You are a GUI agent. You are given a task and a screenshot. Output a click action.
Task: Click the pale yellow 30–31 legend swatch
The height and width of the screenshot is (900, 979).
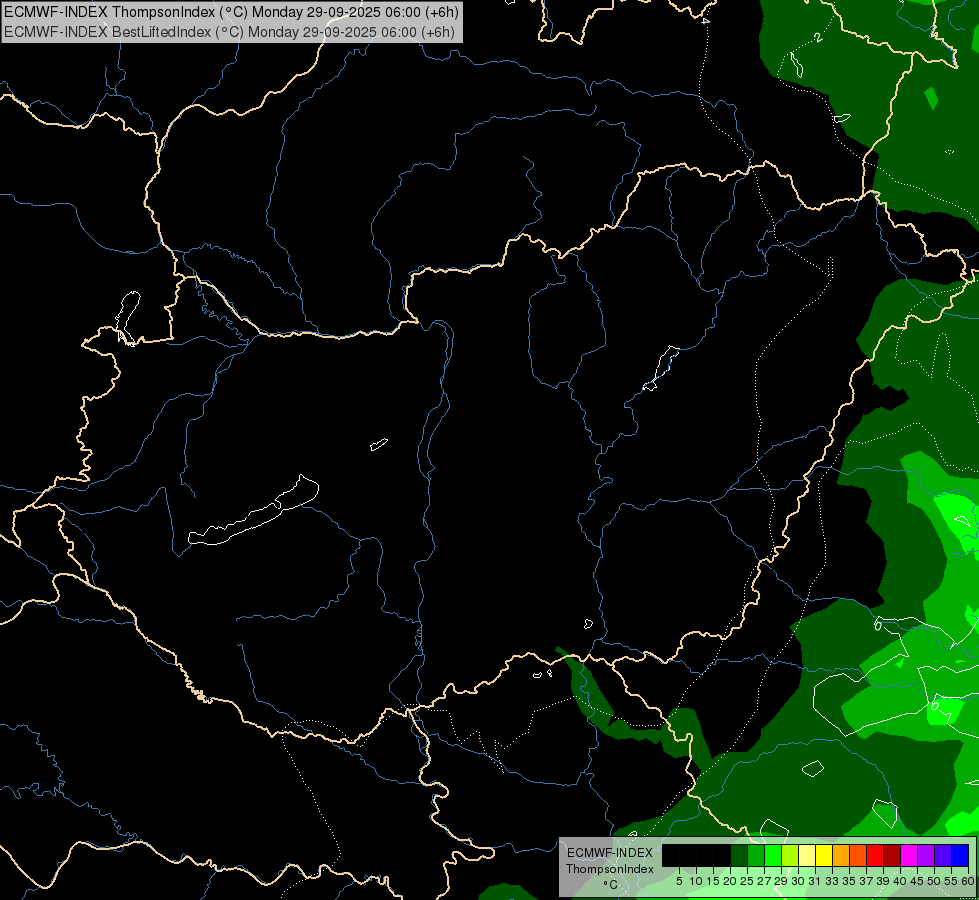click(x=807, y=855)
